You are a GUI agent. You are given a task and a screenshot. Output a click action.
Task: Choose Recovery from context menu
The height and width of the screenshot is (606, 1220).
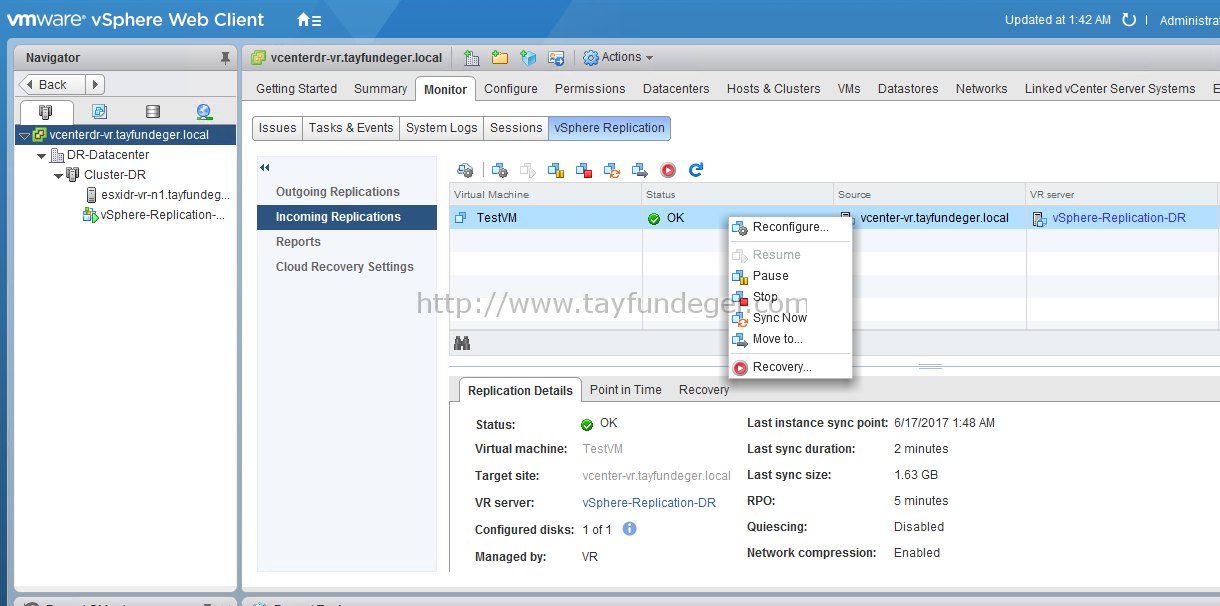click(x=790, y=367)
